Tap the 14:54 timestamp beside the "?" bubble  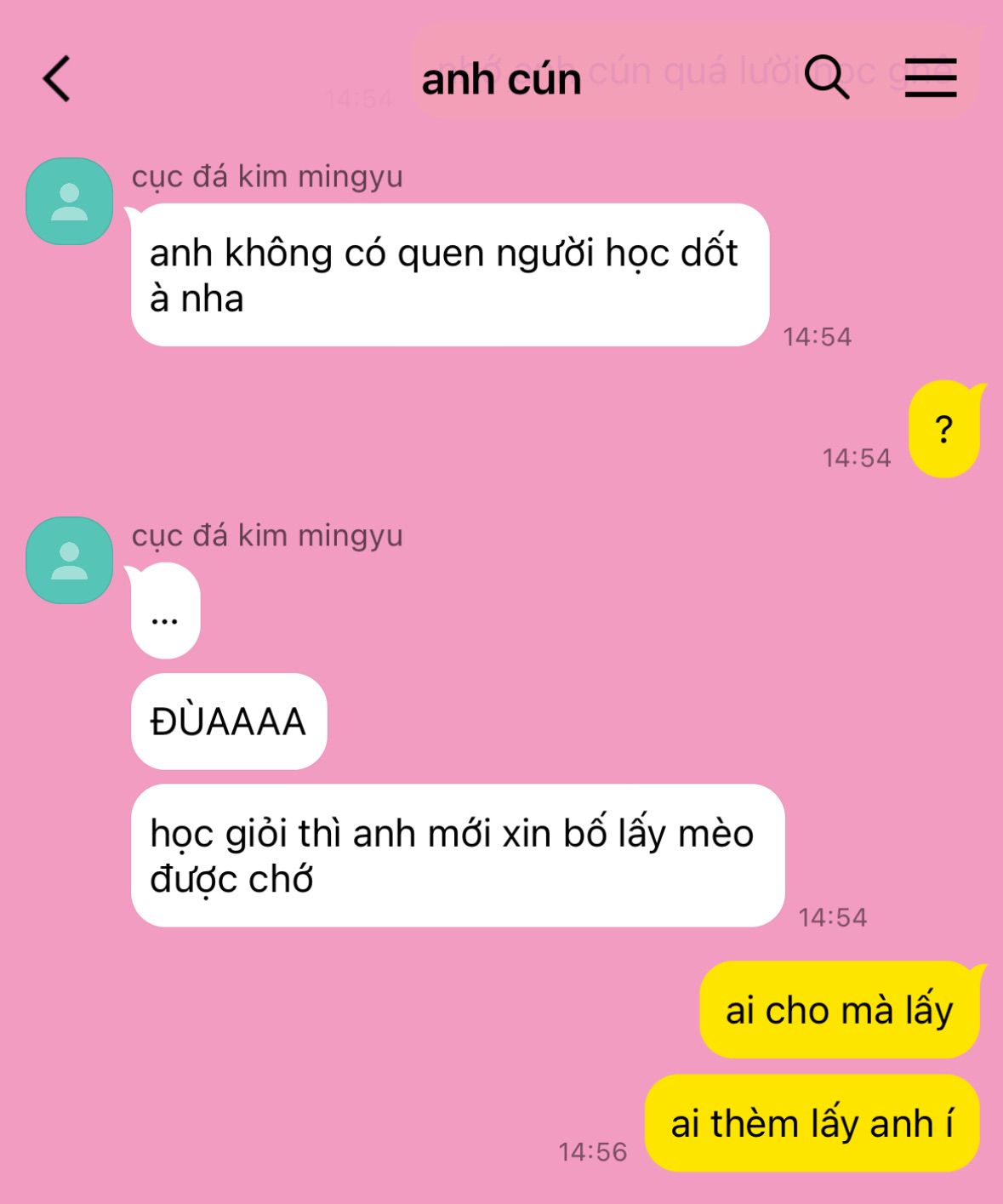(x=857, y=458)
